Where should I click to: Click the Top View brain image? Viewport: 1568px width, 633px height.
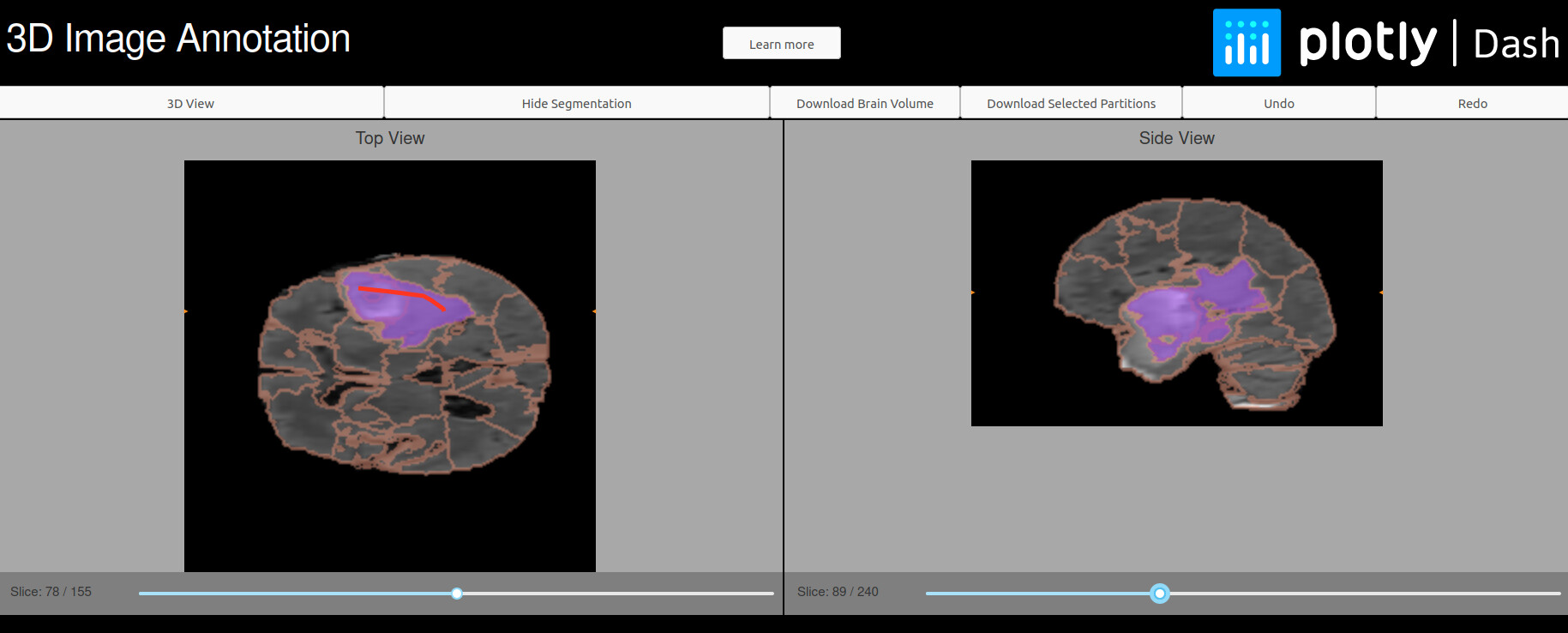390,366
